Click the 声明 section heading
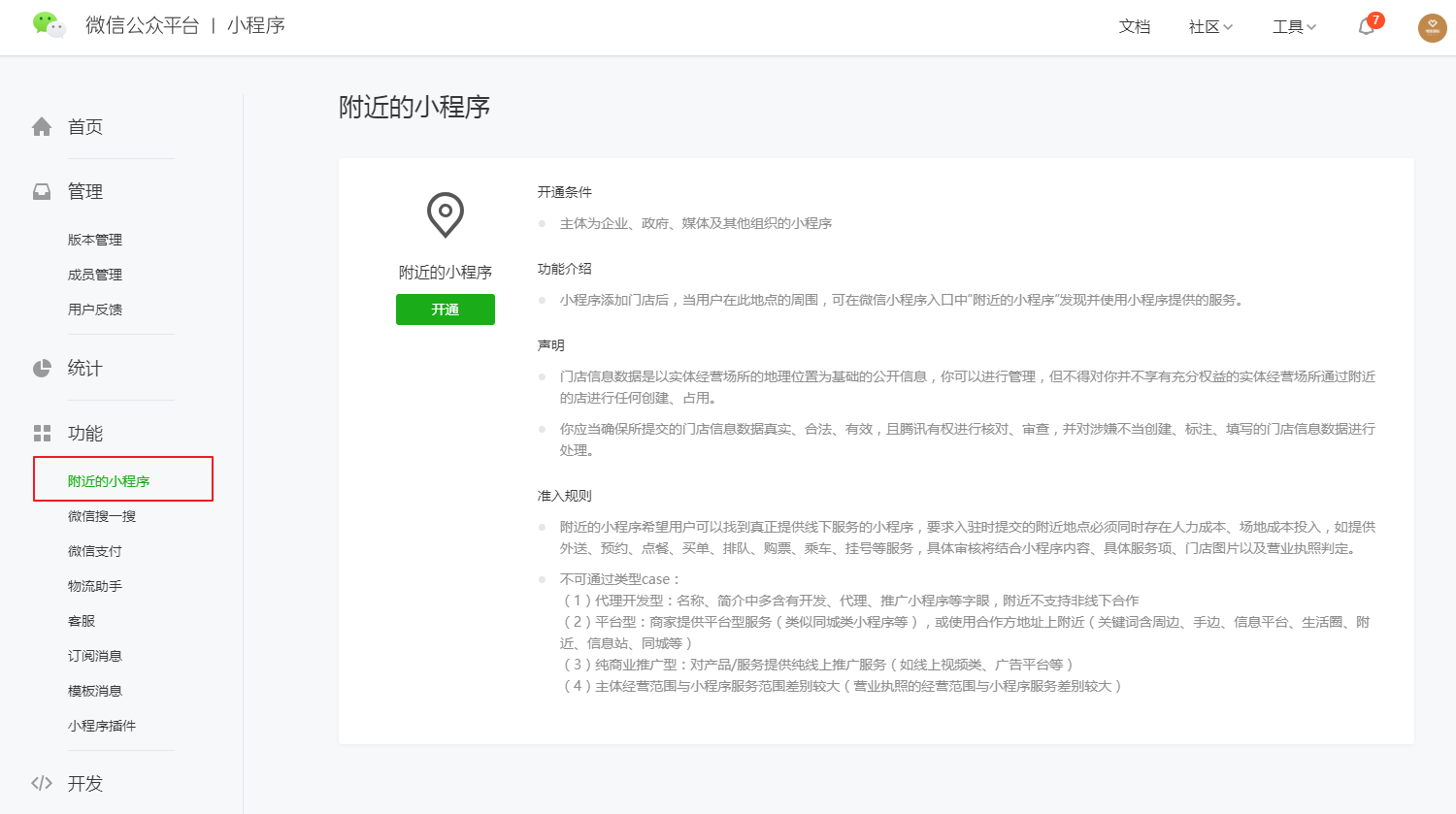This screenshot has width=1456, height=814. (551, 345)
